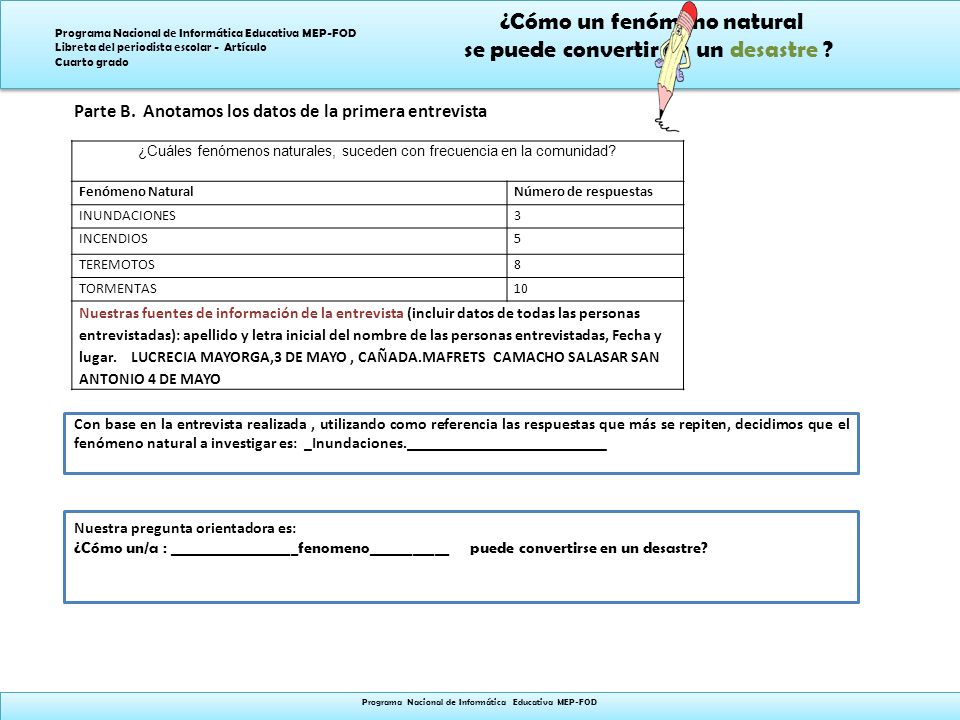Image resolution: width=960 pixels, height=720 pixels.
Task: Select the INUNDACIONES table cell
Action: pyautogui.click(x=289, y=216)
